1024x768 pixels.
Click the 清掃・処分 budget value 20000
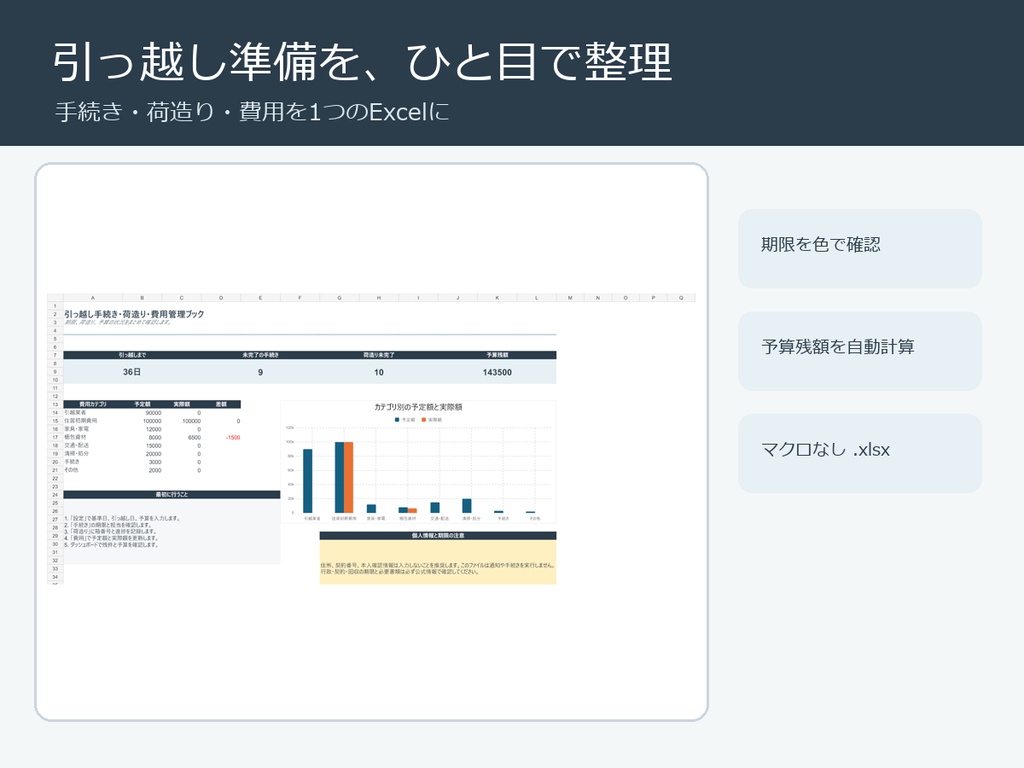[153, 454]
